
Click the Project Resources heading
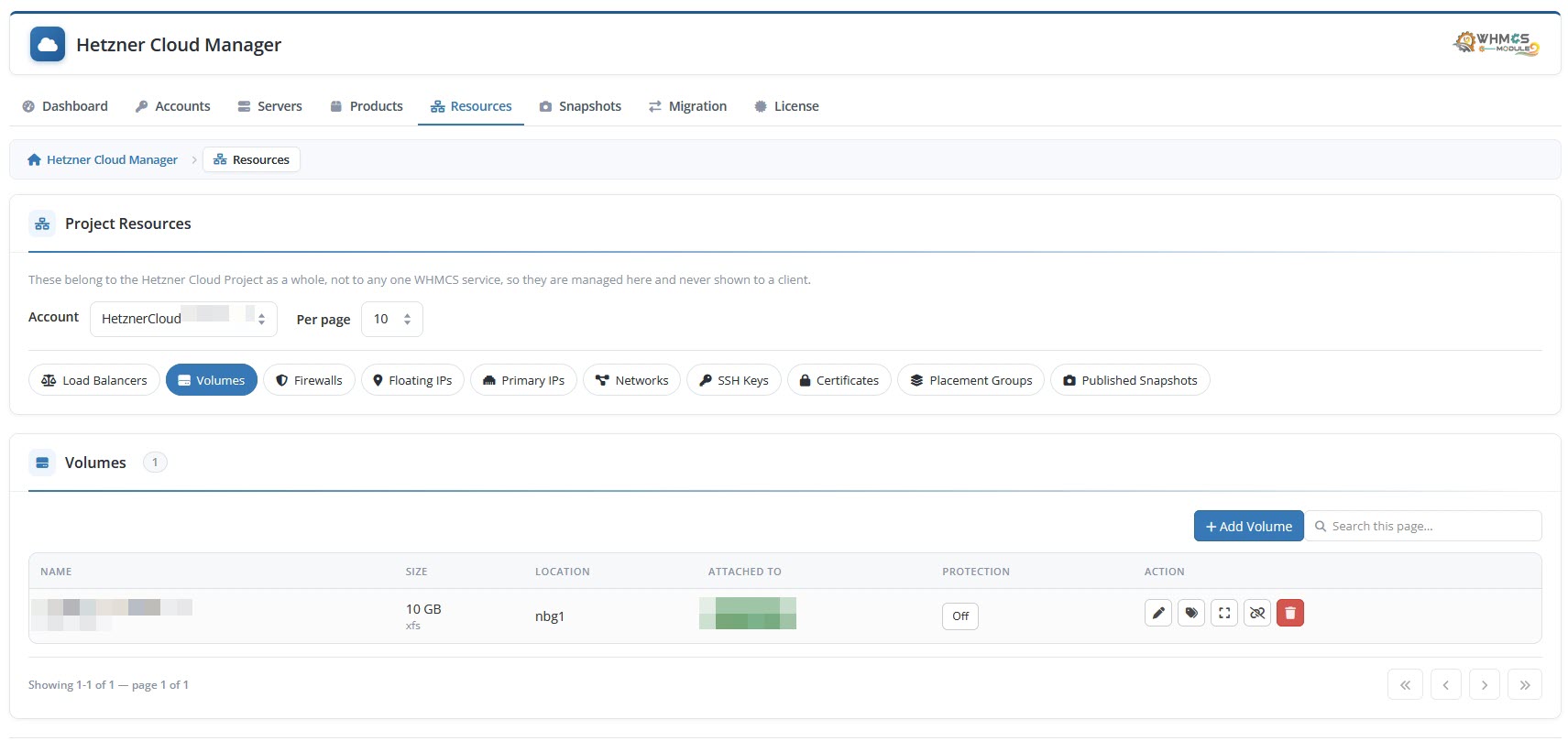[x=128, y=223]
